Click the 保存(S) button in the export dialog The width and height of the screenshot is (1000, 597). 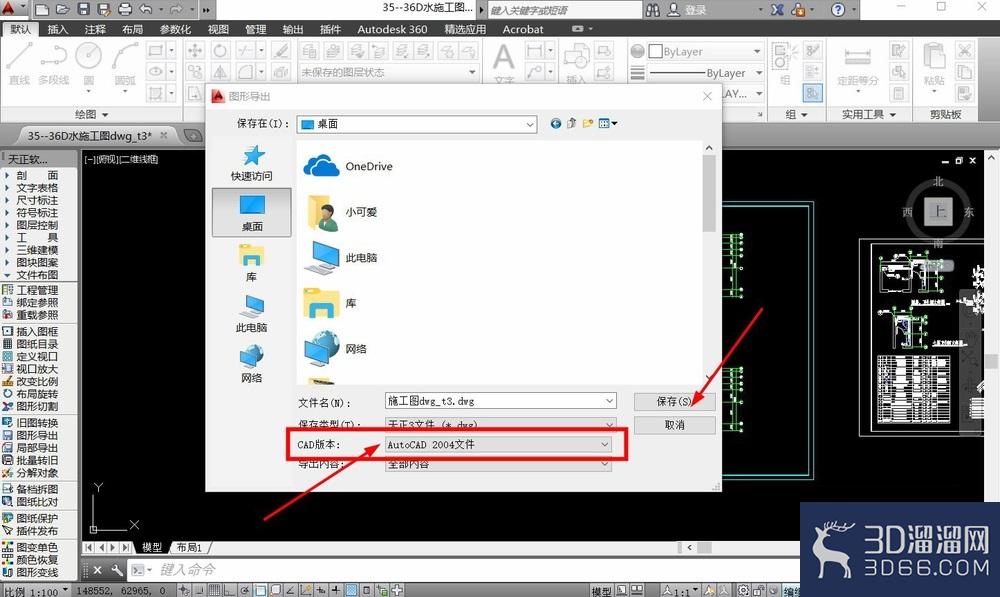(x=674, y=401)
